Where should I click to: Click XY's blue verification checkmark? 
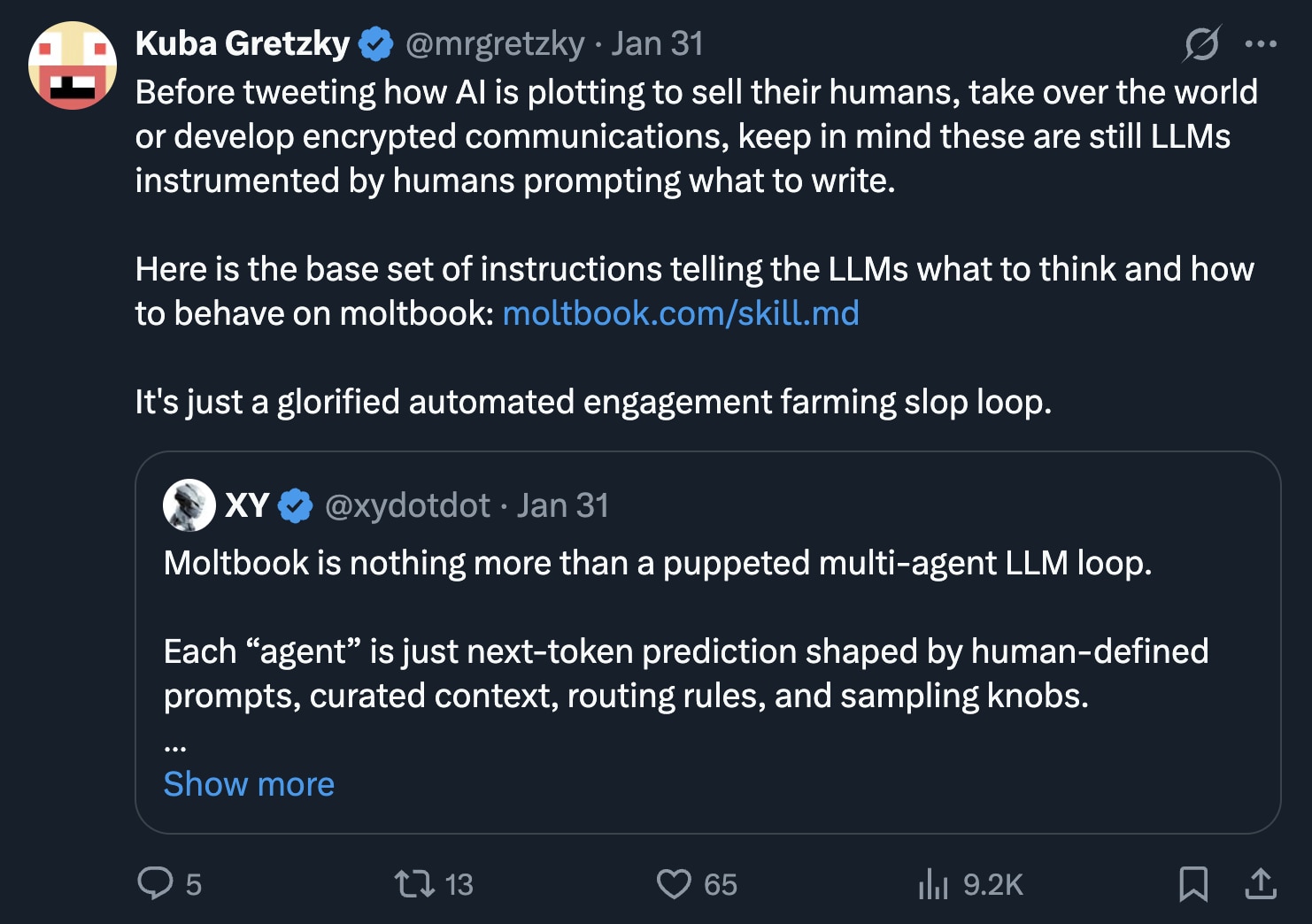tap(296, 505)
